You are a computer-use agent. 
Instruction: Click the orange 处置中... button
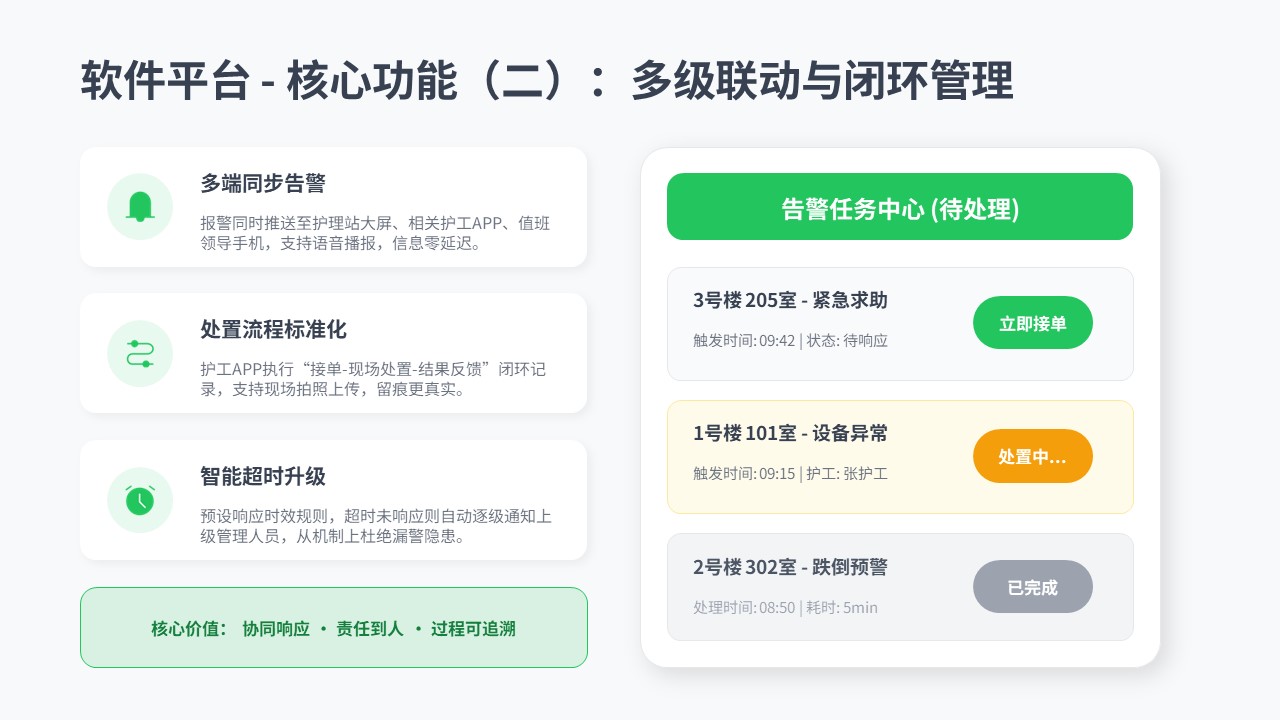[x=1032, y=456]
